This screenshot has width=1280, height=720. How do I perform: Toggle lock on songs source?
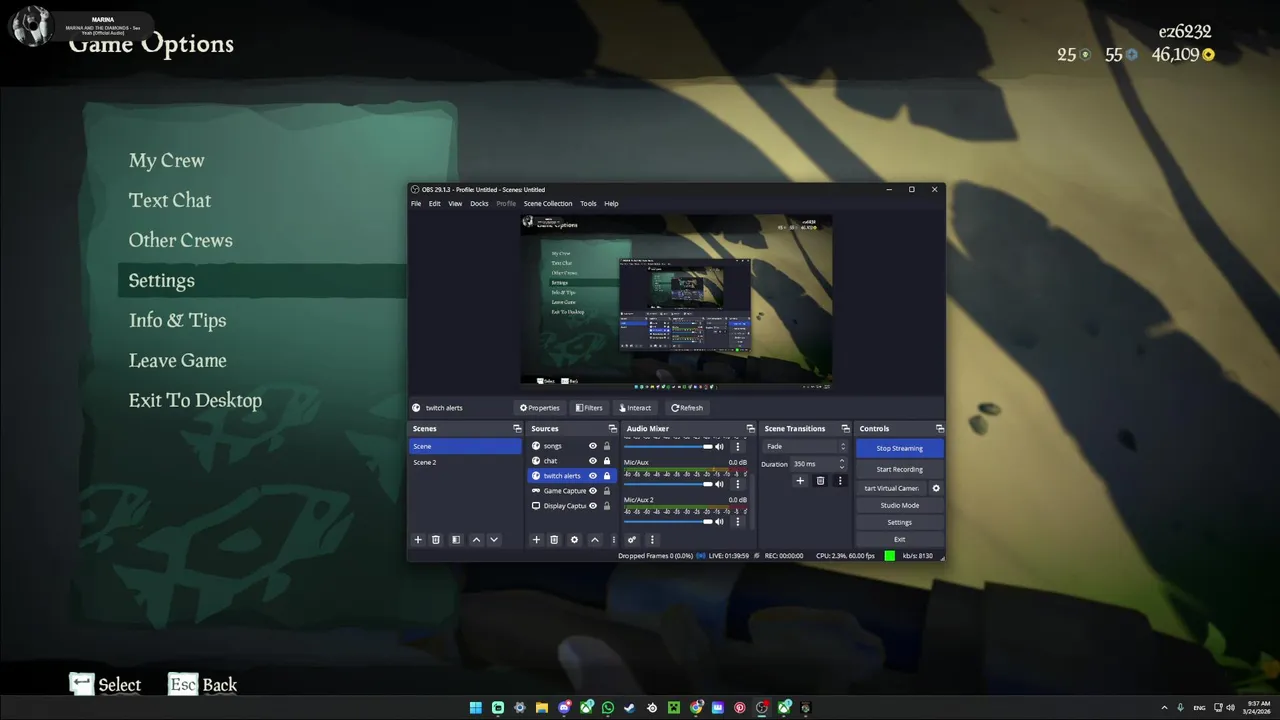pos(607,446)
